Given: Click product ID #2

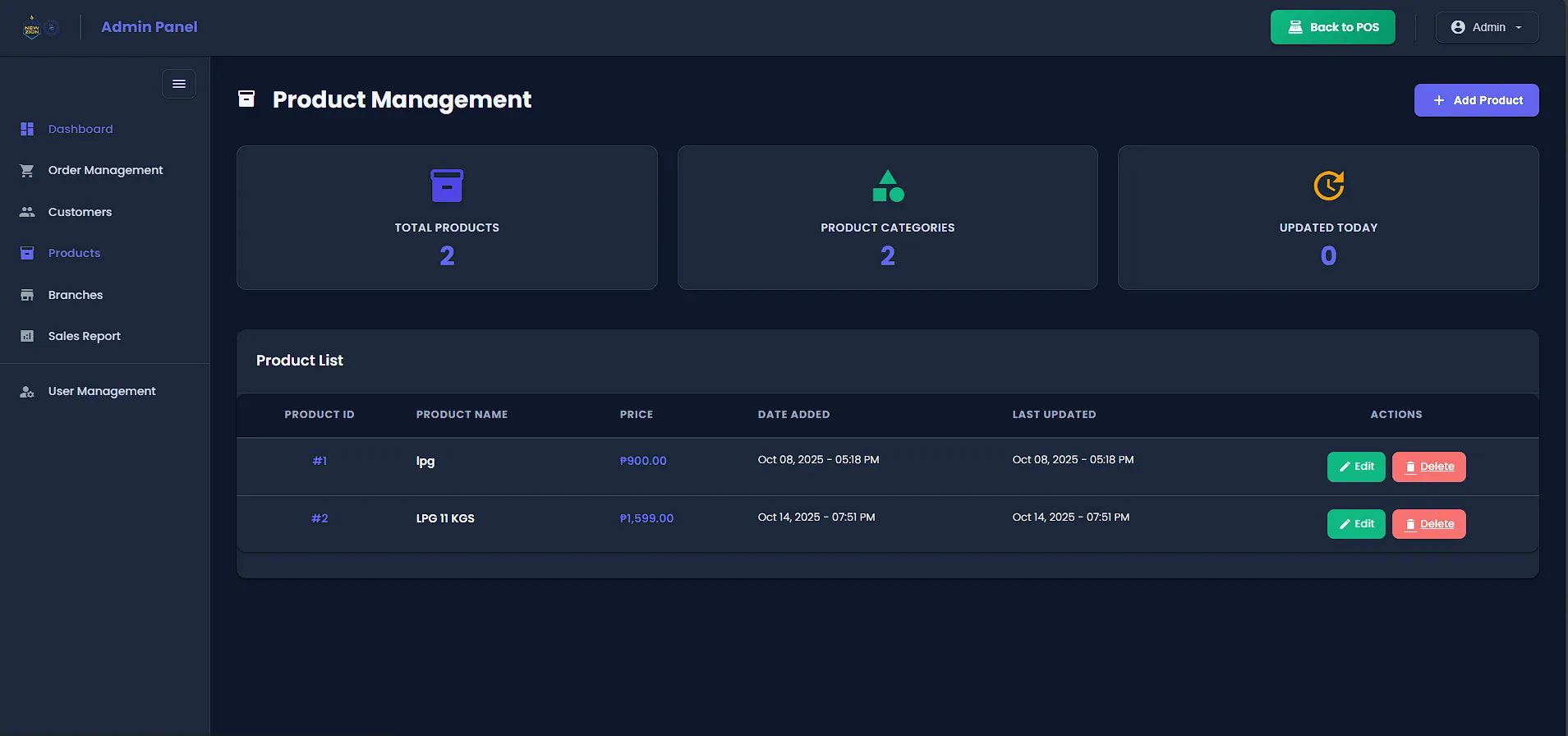Looking at the screenshot, I should 320,518.
